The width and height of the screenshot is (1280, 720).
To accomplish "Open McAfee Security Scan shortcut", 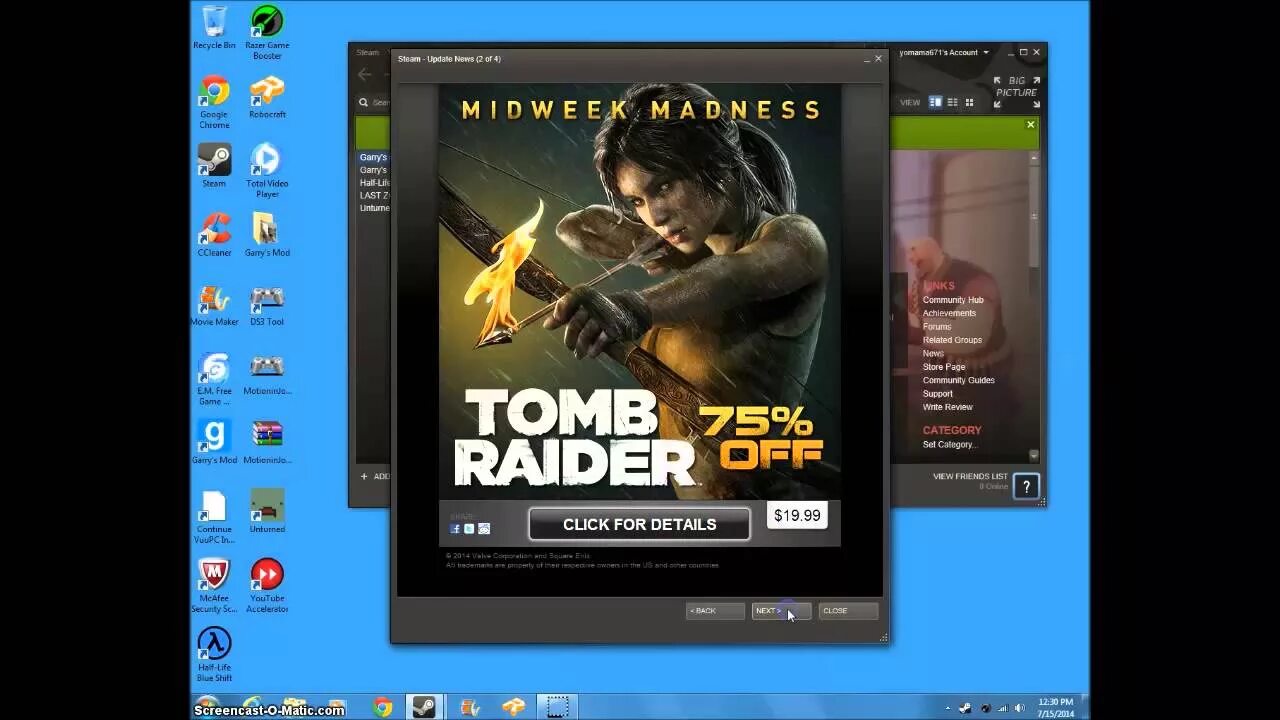I will 214,586.
